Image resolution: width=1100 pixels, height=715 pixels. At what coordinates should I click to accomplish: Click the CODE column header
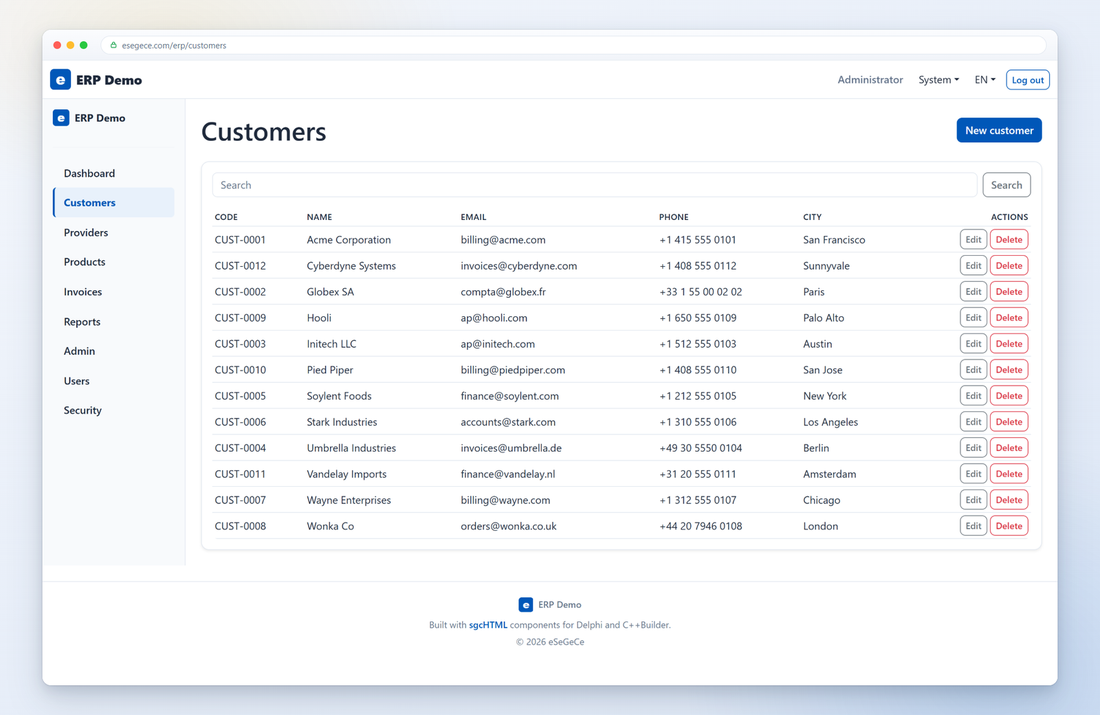coord(226,217)
